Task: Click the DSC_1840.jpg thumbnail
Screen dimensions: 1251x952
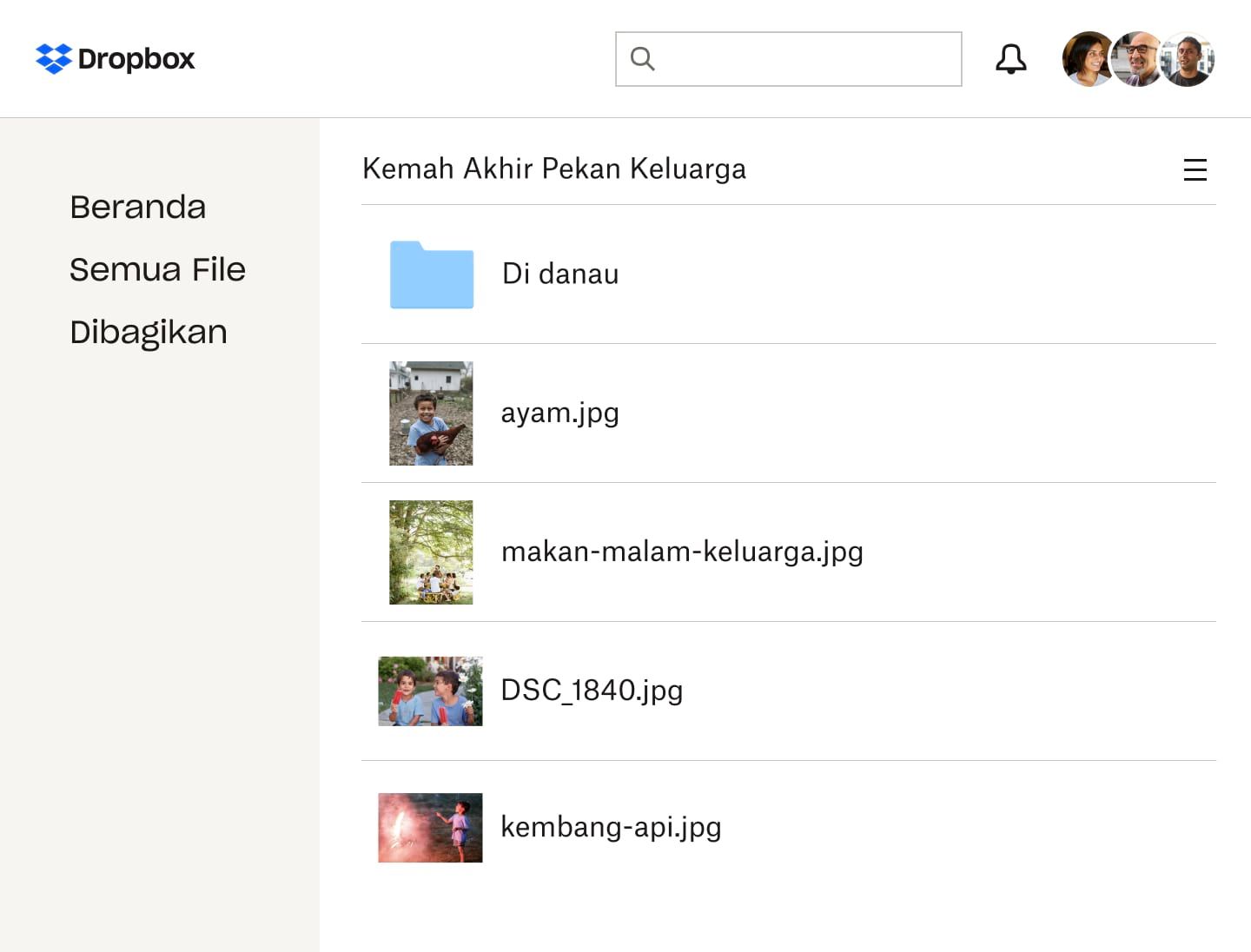Action: click(x=430, y=691)
